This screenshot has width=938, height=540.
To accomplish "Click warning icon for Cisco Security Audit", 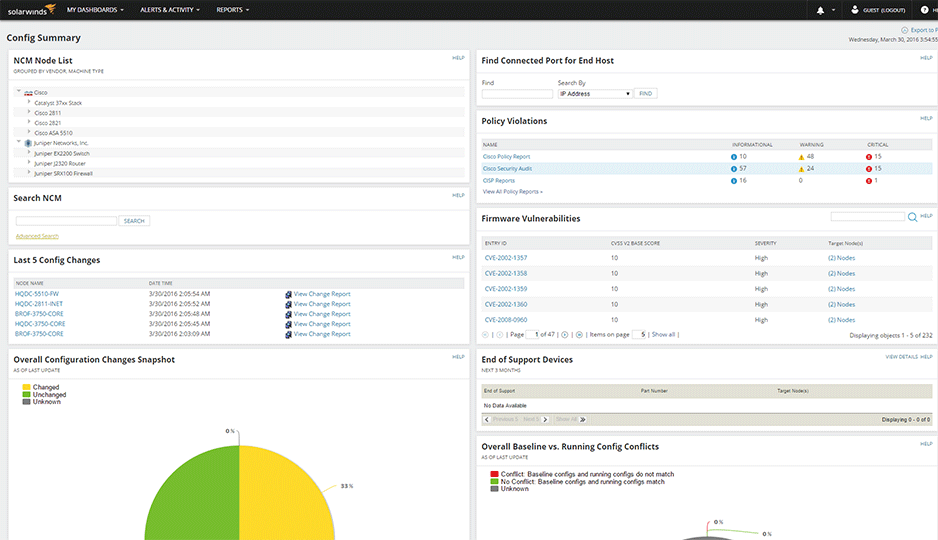I will 802,169.
